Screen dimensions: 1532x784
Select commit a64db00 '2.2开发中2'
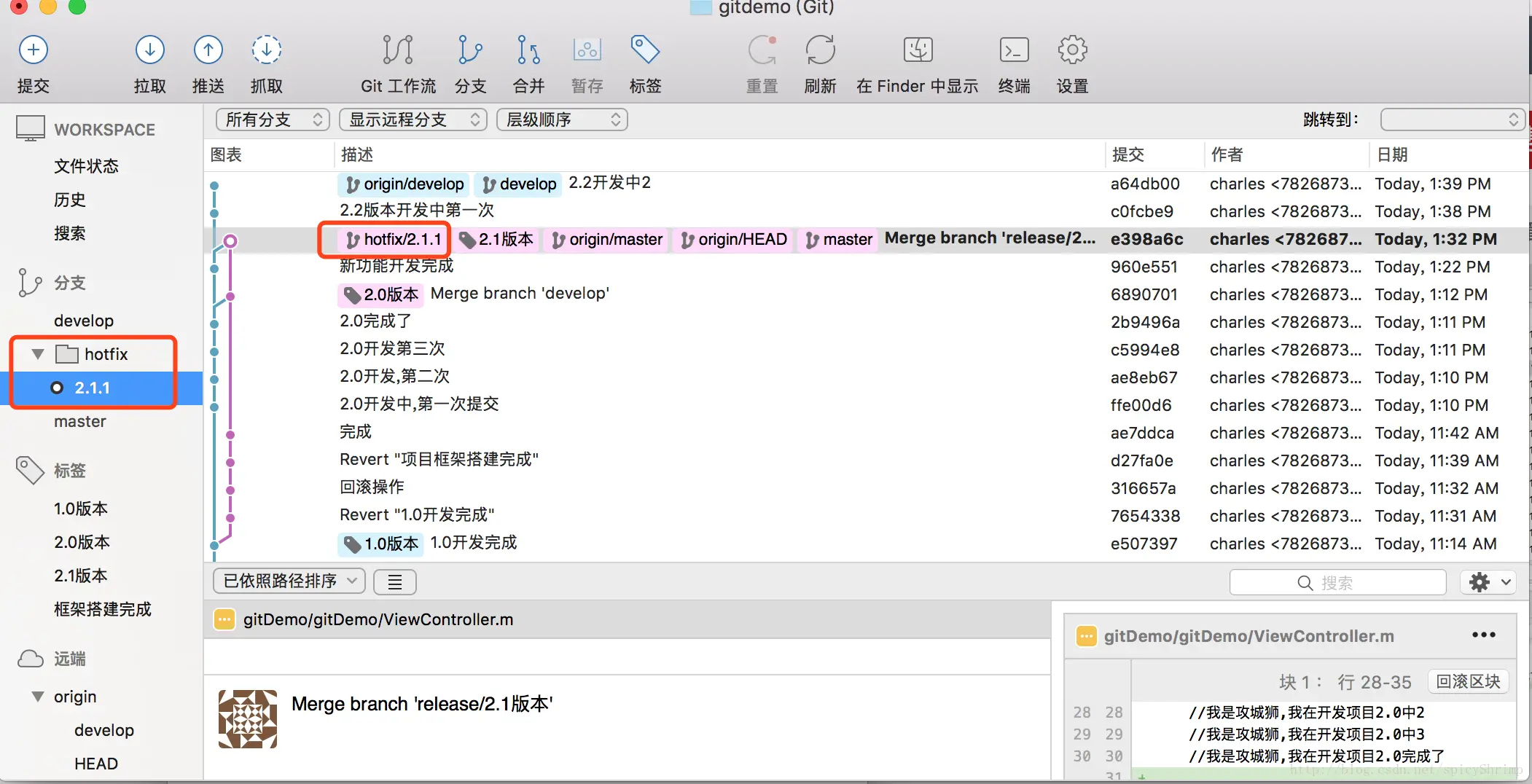tap(867, 184)
